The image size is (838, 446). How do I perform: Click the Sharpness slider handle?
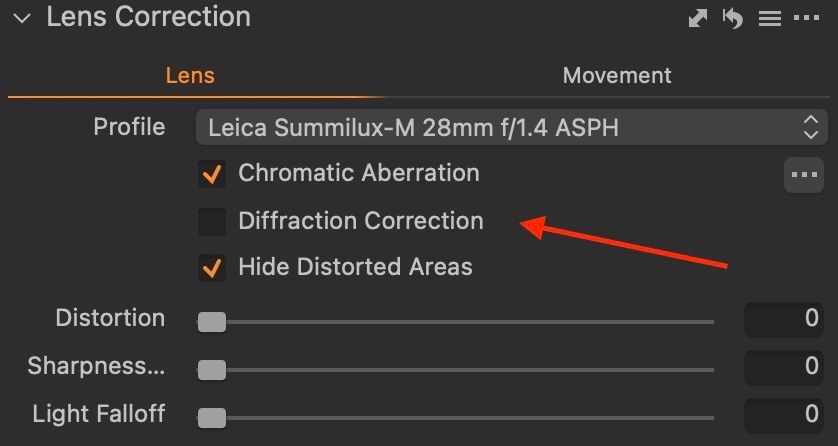pyautogui.click(x=212, y=369)
